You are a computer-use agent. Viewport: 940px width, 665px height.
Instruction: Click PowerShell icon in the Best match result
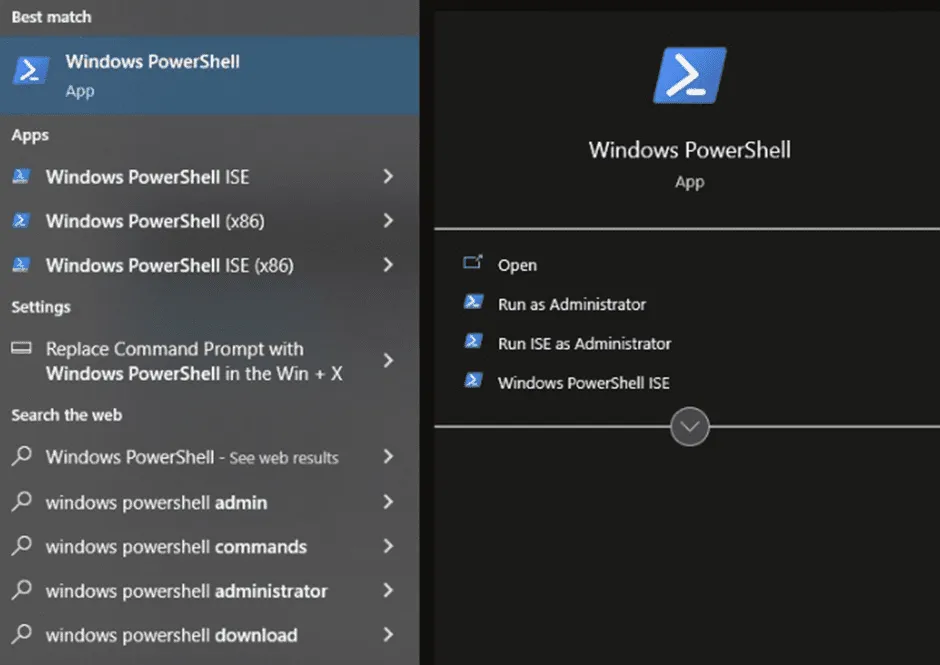tap(31, 71)
